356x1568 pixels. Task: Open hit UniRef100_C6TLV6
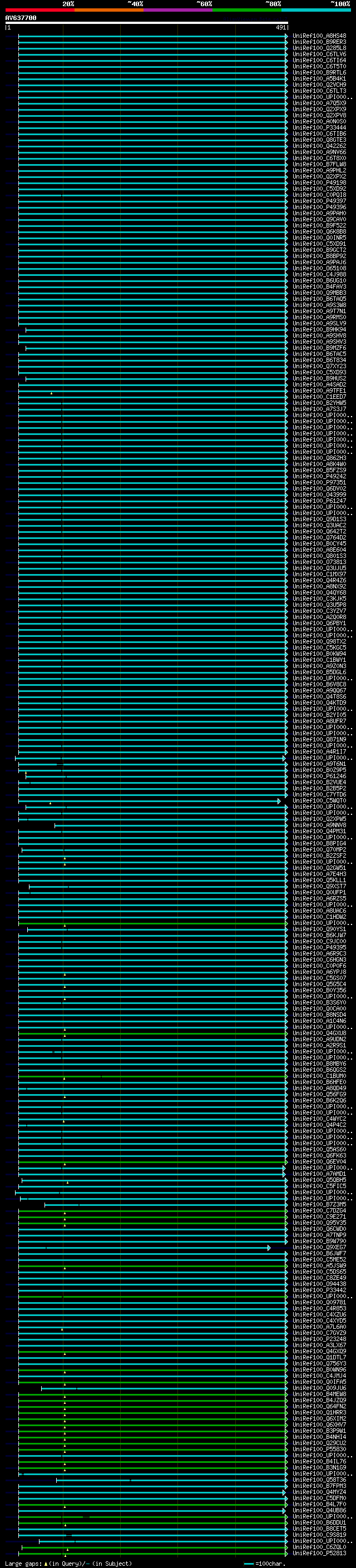tap(319, 54)
